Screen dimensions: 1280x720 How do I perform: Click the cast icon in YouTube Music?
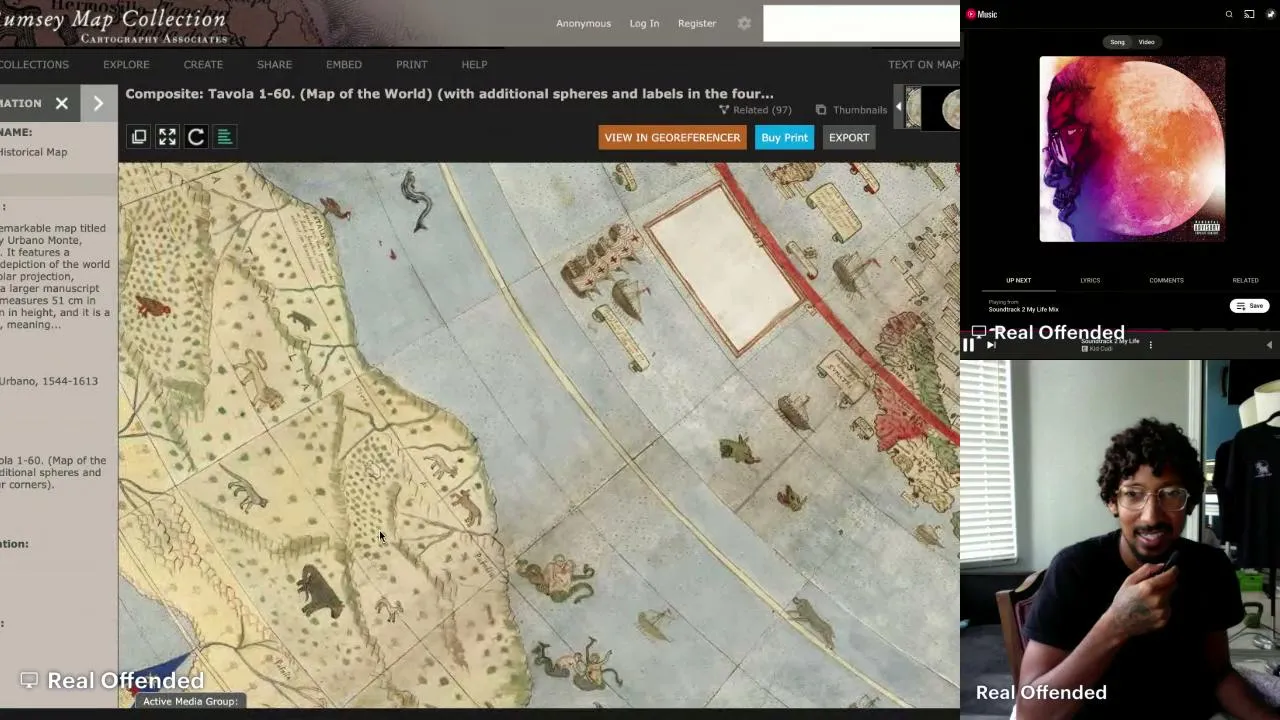(x=1249, y=14)
